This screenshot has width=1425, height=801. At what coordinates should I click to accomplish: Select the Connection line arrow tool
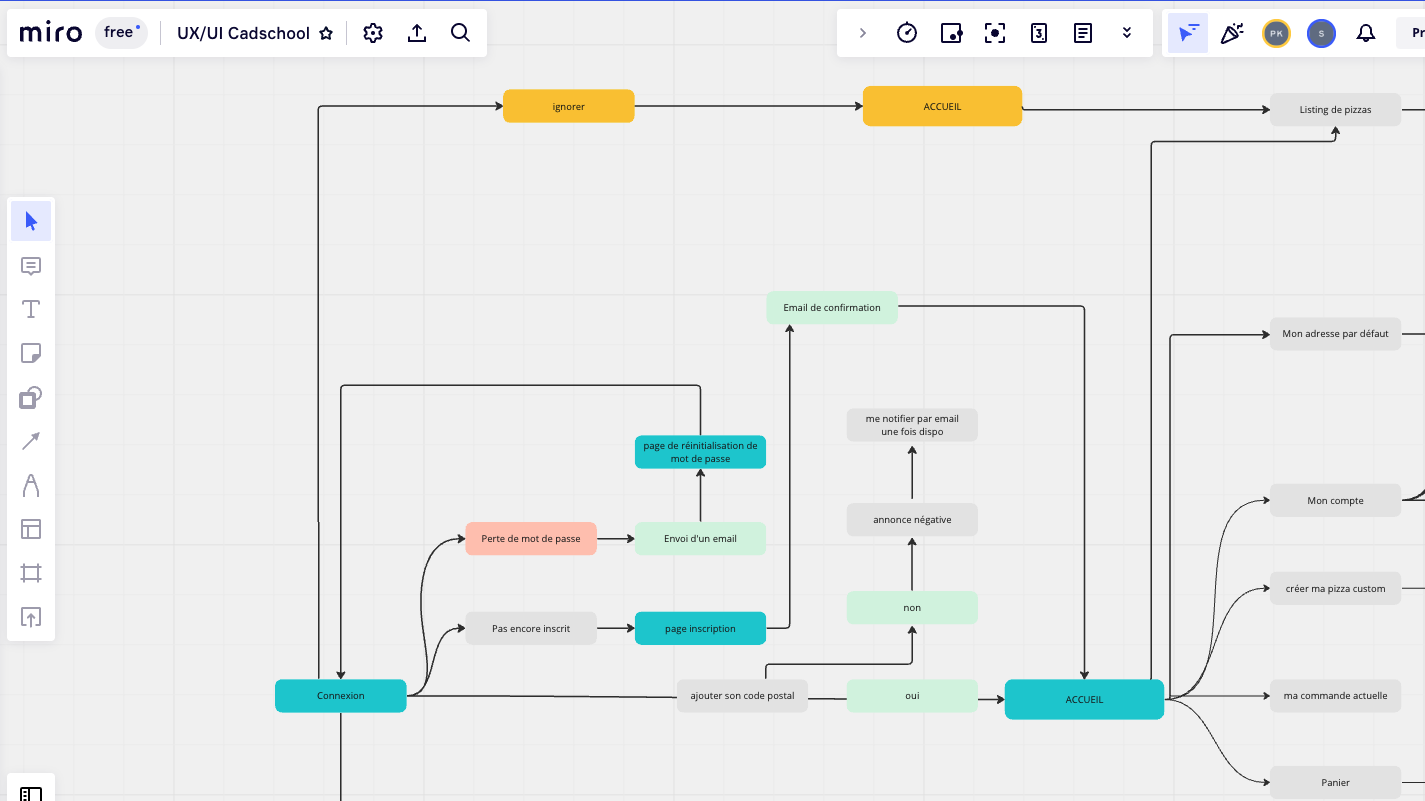(x=31, y=441)
